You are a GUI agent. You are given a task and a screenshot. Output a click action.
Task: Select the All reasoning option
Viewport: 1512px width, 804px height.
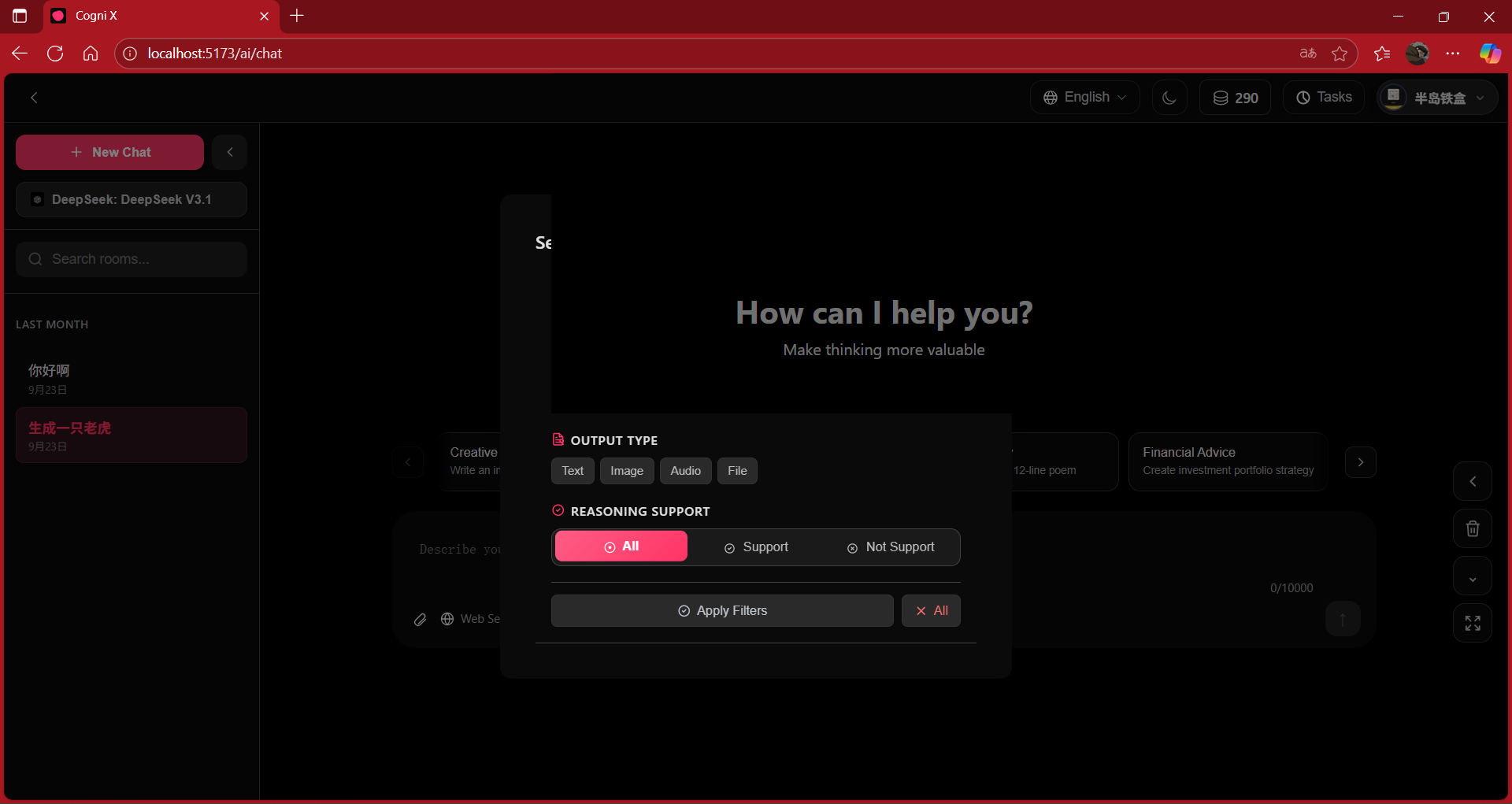tap(621, 546)
